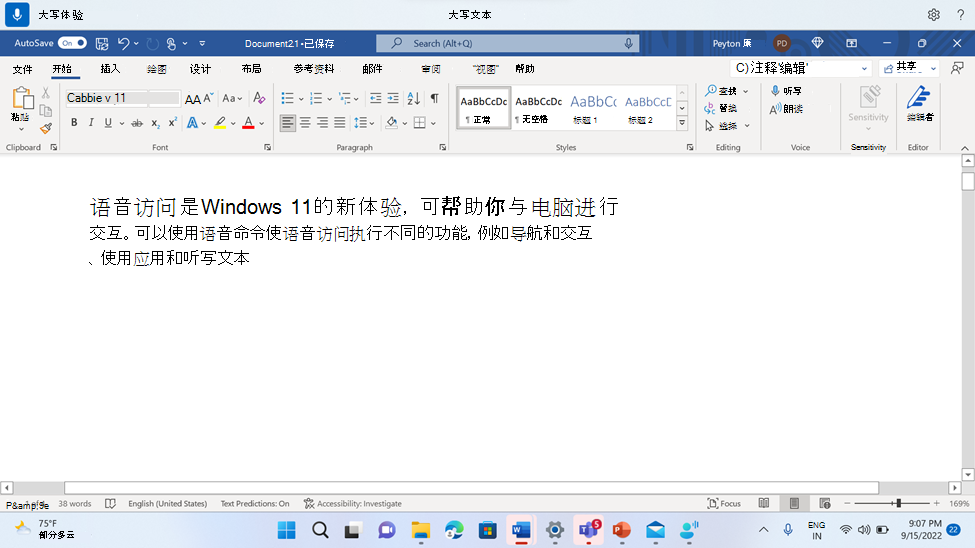
Task: Click the diamond premium icon
Action: (818, 43)
